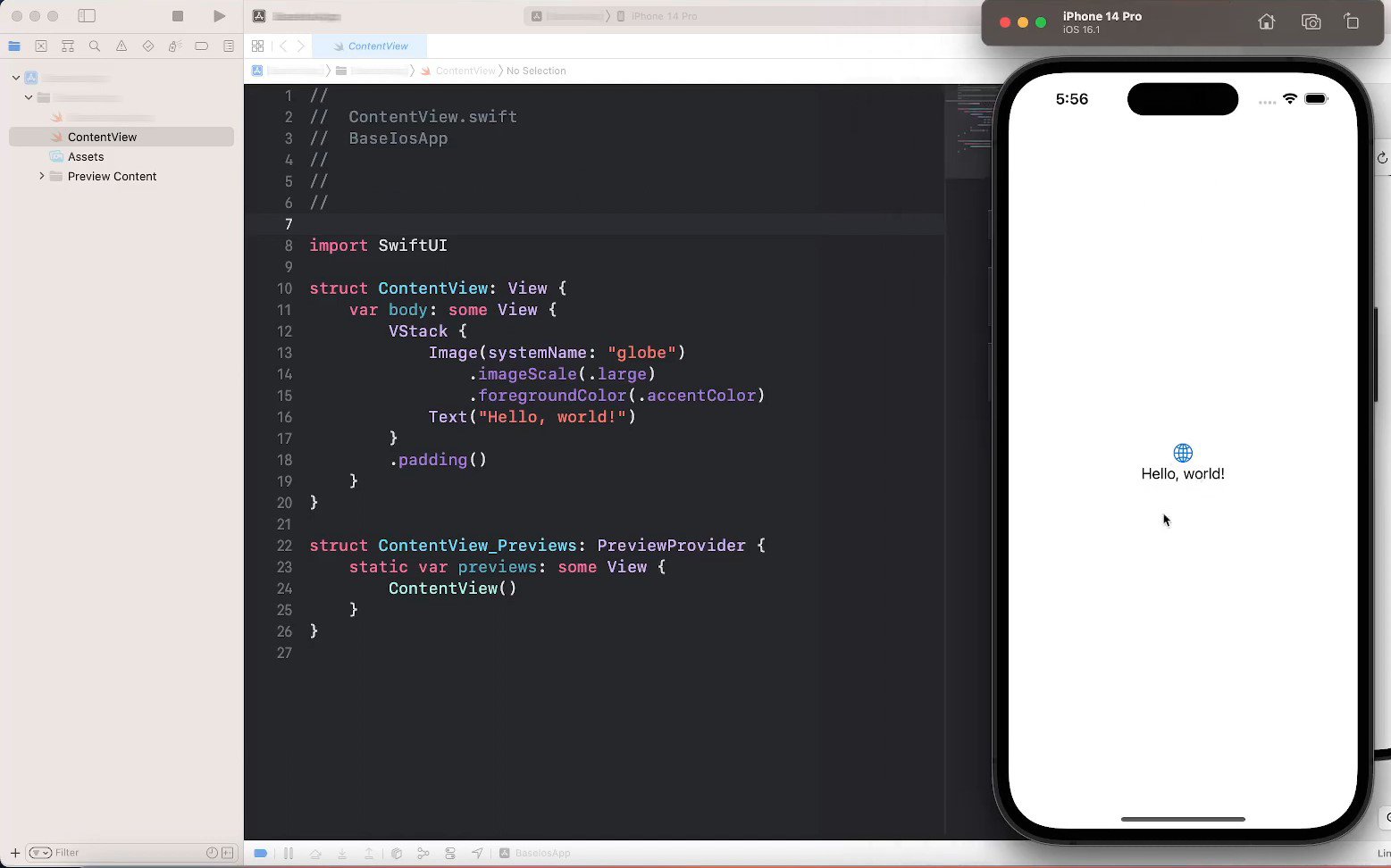Click the import SwiftUI line
1391x868 pixels.
pyautogui.click(x=378, y=246)
